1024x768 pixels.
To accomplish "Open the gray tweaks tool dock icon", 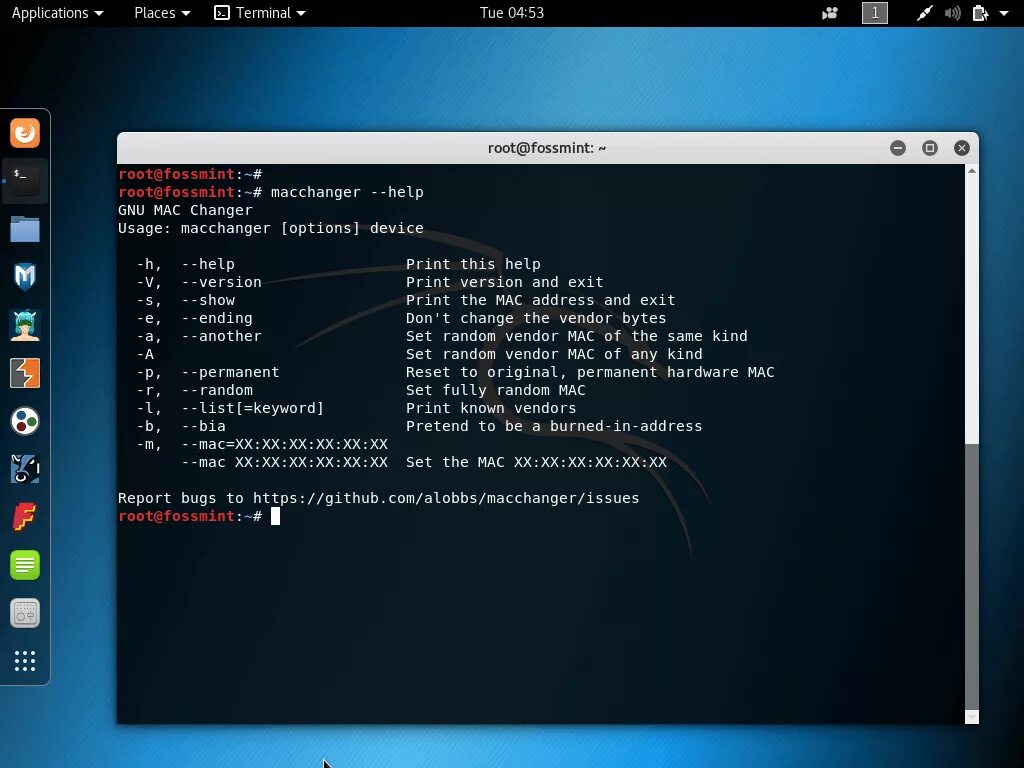I will [25, 613].
